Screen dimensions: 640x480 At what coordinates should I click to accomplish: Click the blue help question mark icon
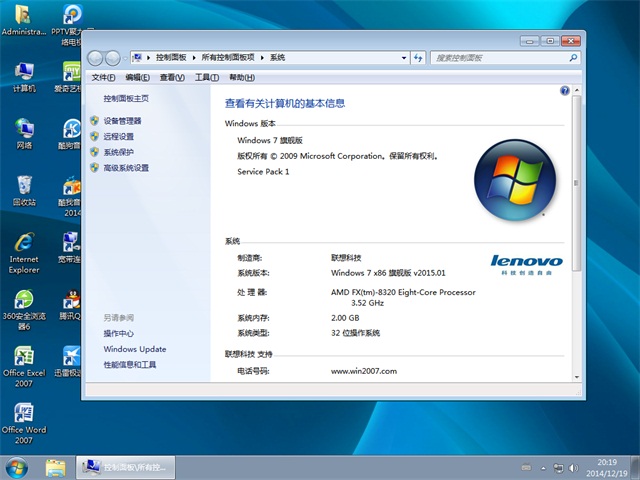(564, 91)
